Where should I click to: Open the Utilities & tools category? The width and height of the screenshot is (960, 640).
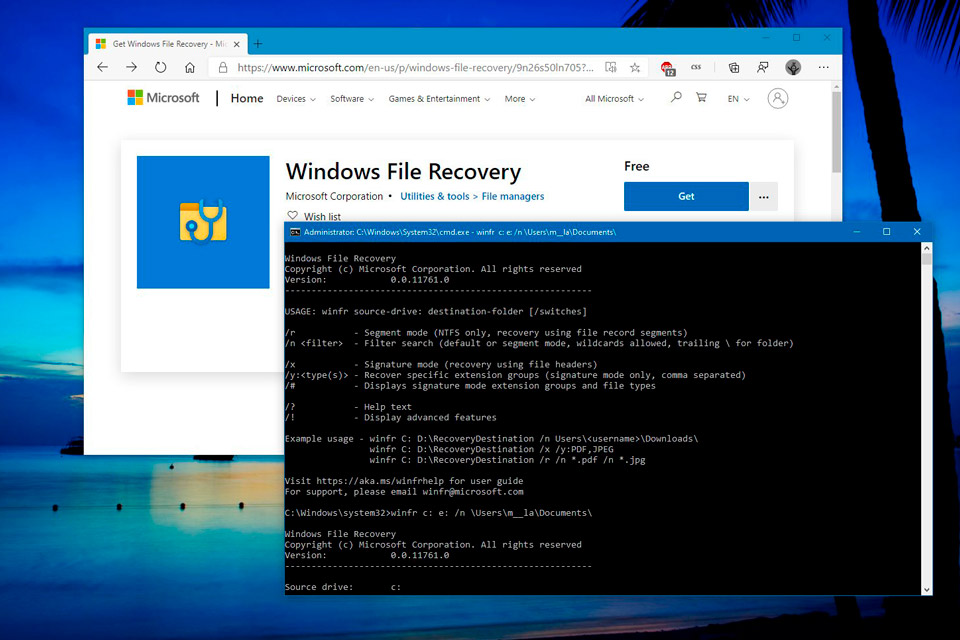point(435,196)
